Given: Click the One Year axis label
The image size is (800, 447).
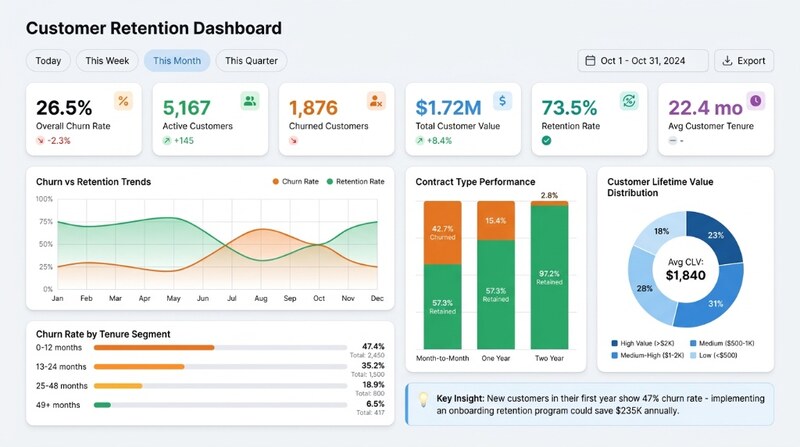Looking at the screenshot, I should point(496,358).
